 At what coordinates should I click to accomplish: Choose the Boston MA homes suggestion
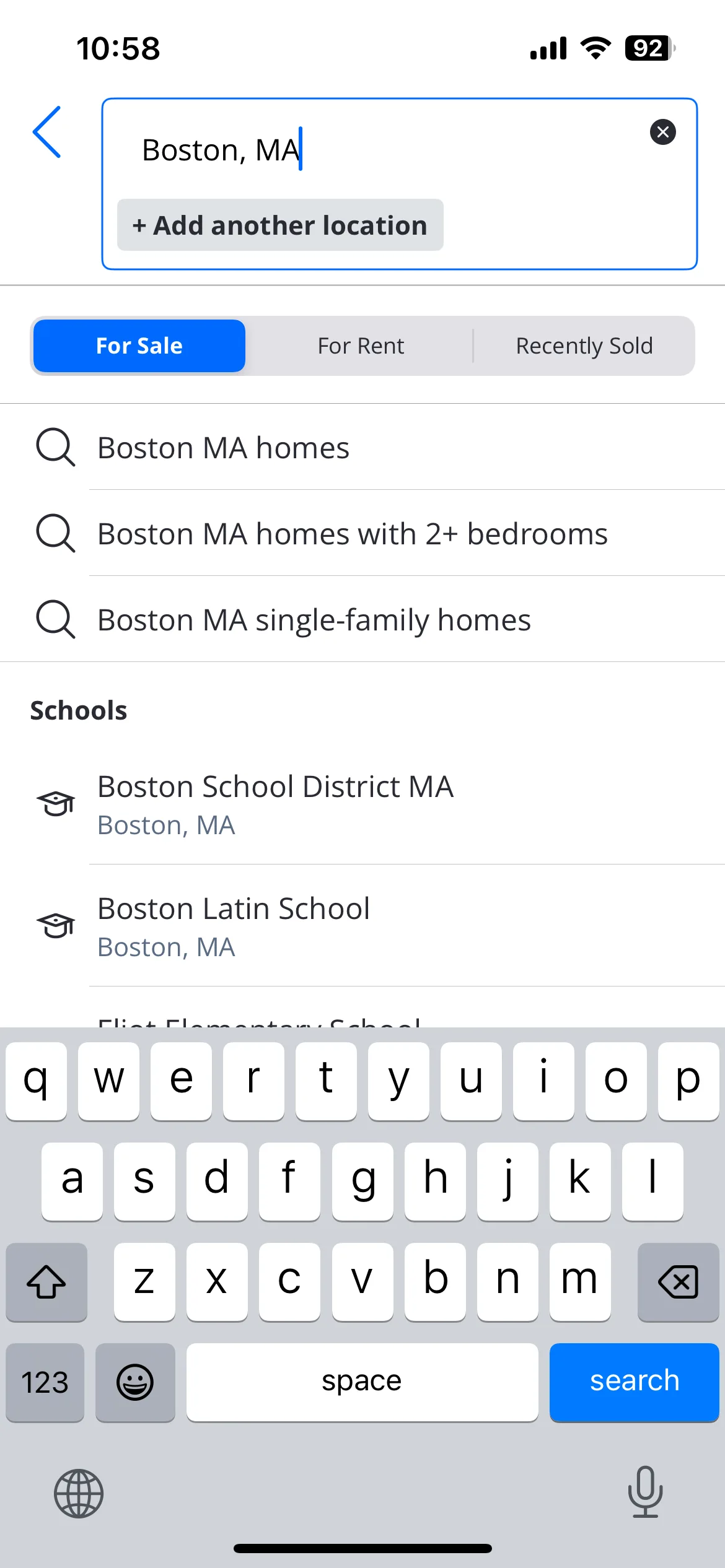(x=362, y=447)
